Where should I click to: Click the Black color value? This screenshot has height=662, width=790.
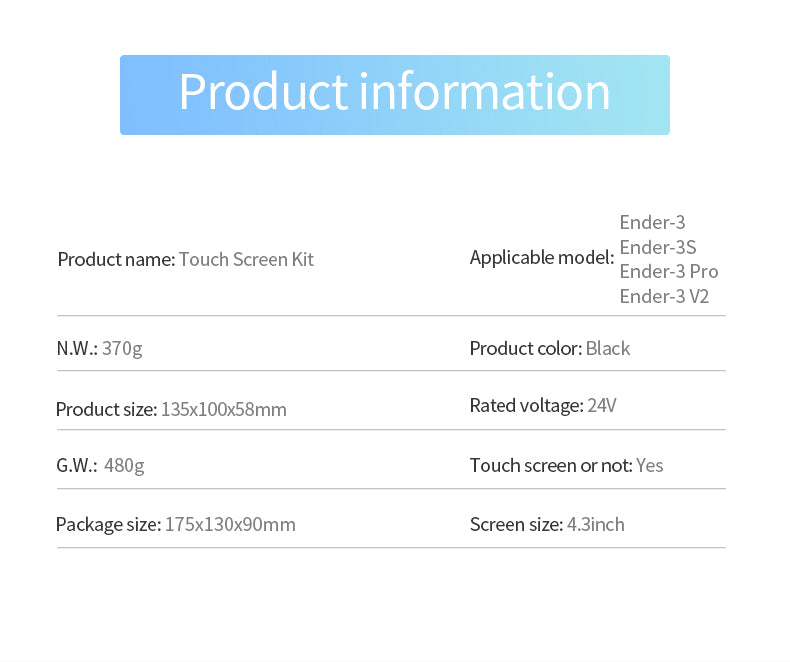[x=608, y=349]
